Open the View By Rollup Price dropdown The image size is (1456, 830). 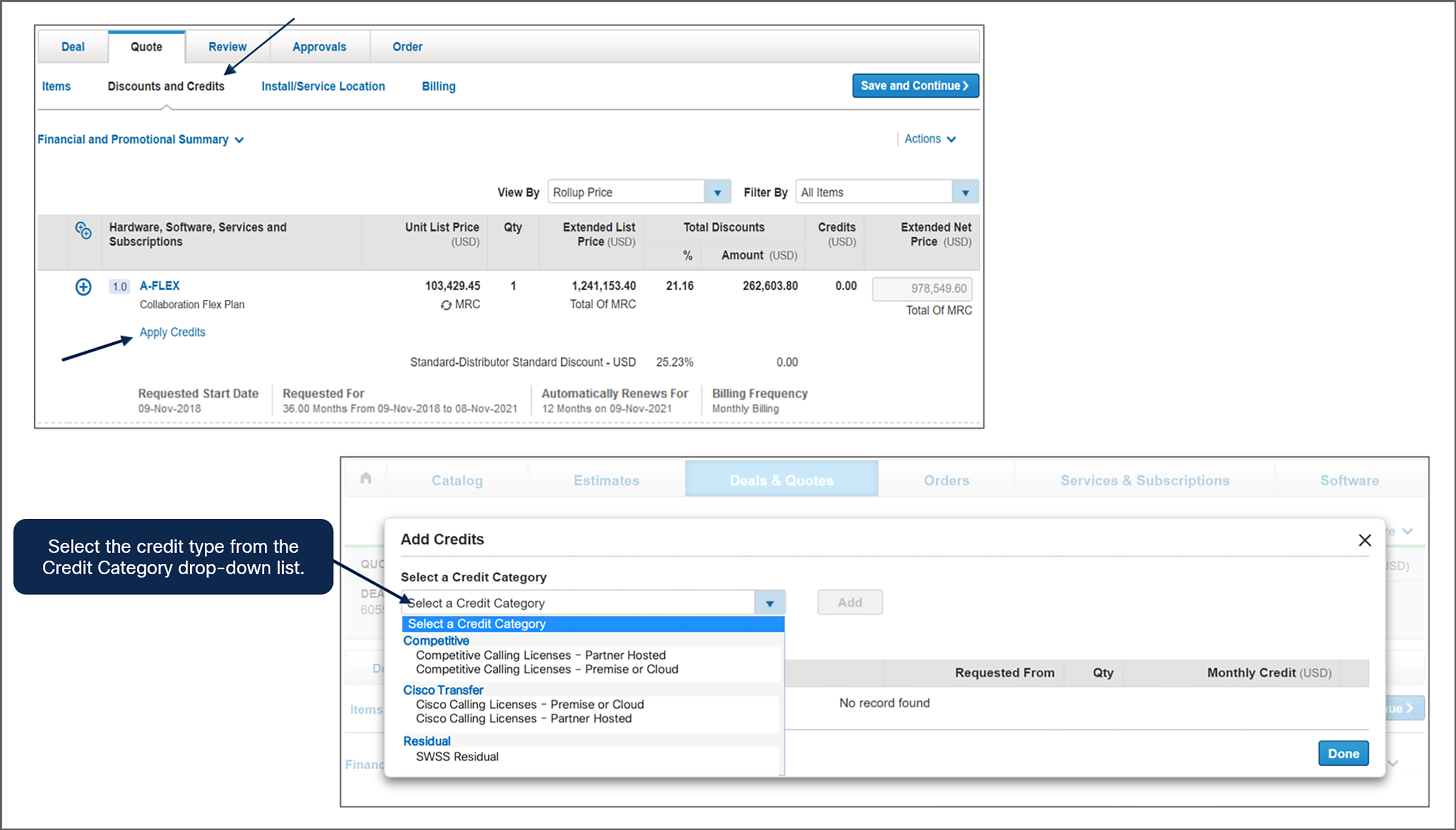pos(640,192)
